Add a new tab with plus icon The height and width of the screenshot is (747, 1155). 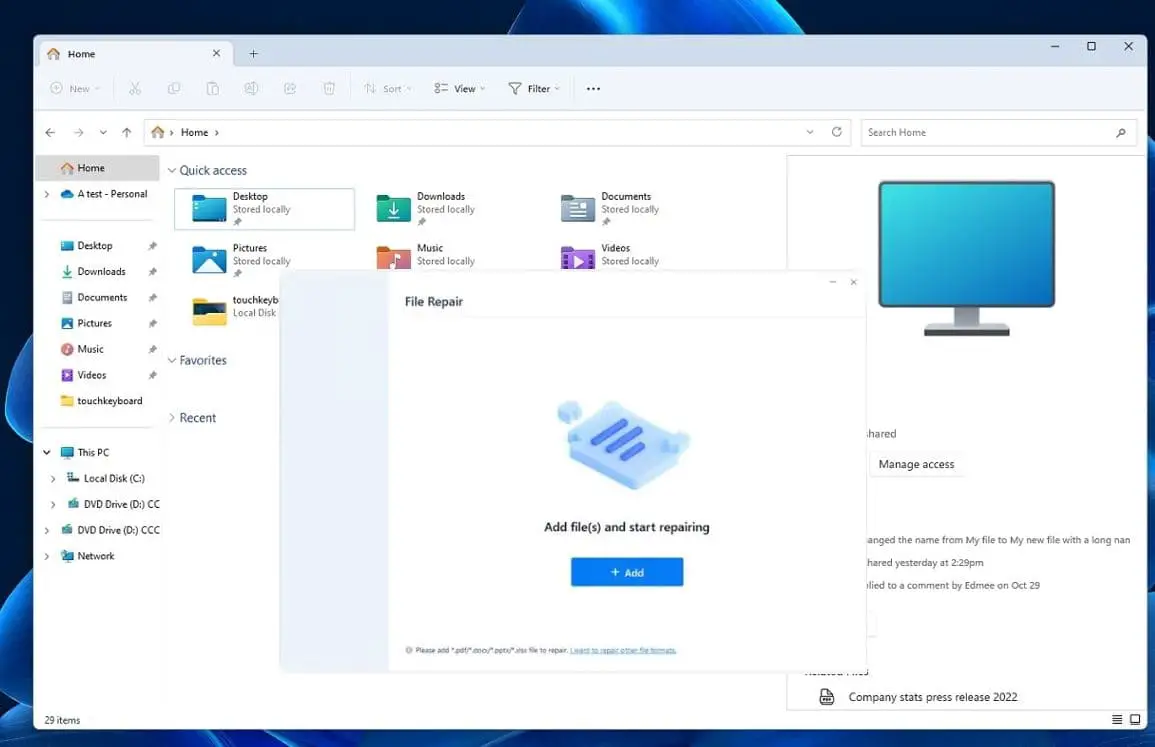pyautogui.click(x=253, y=54)
